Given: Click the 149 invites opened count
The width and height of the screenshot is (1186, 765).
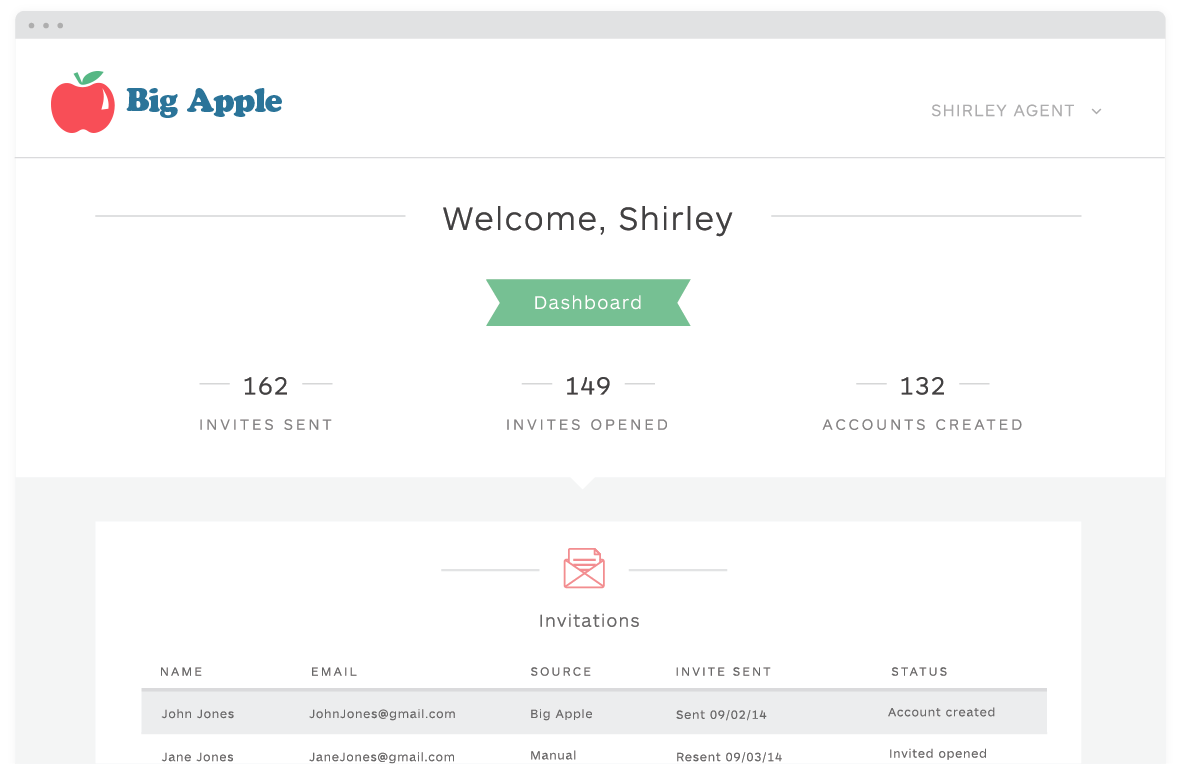Looking at the screenshot, I should point(588,386).
